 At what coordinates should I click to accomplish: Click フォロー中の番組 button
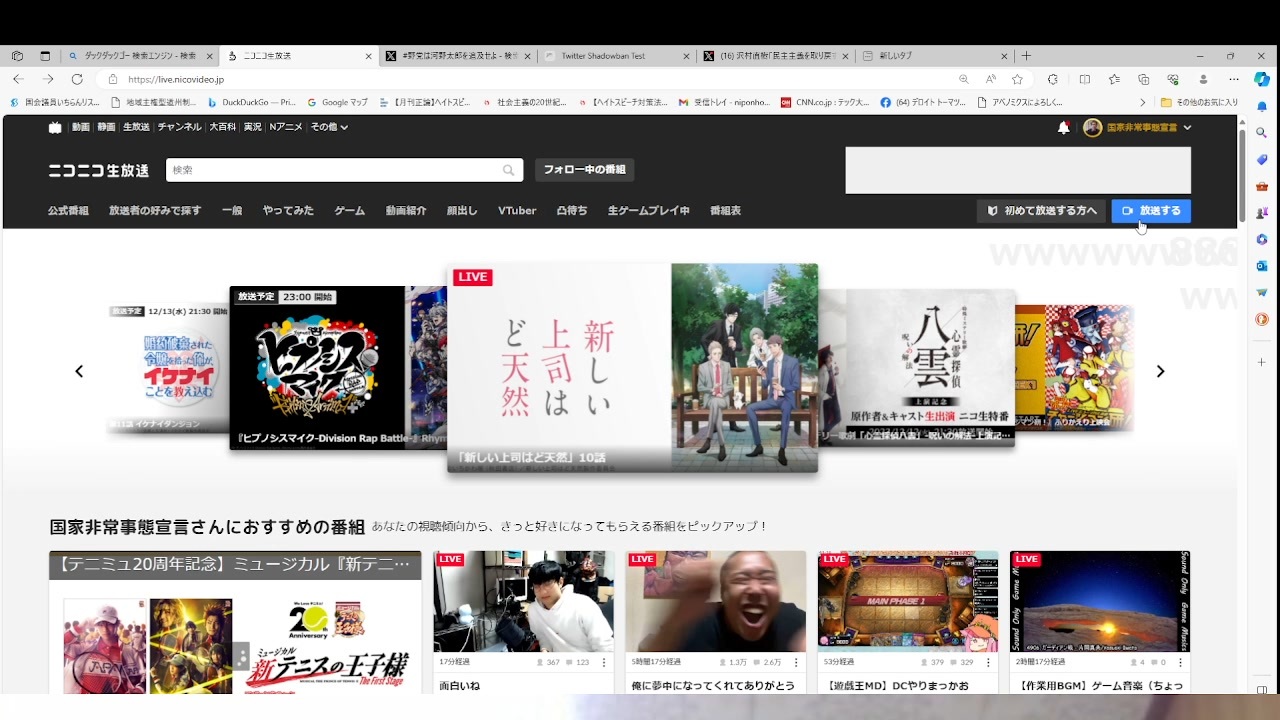pyautogui.click(x=584, y=170)
